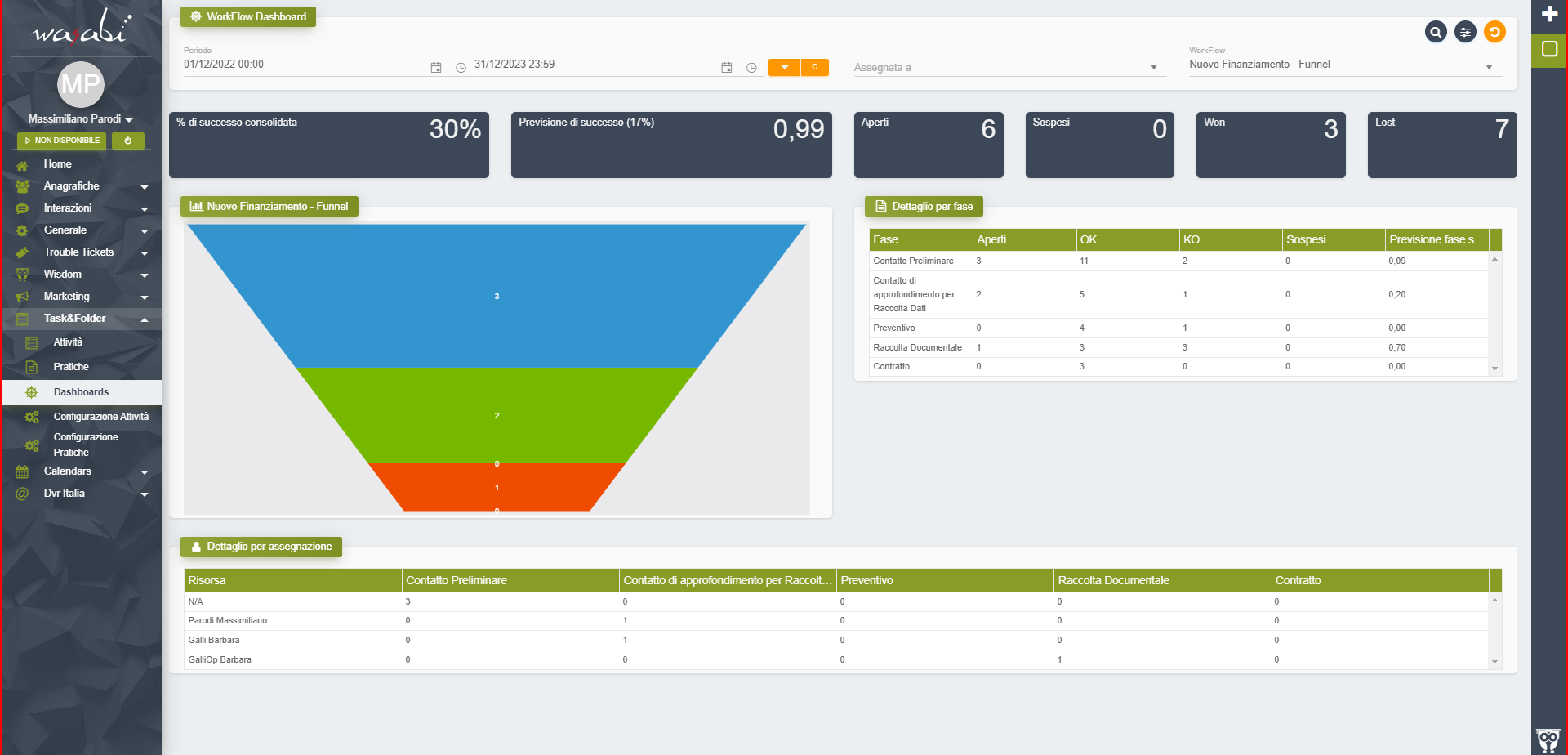This screenshot has height=755, width=1568.
Task: Open the start date calendar picker
Action: (x=436, y=68)
